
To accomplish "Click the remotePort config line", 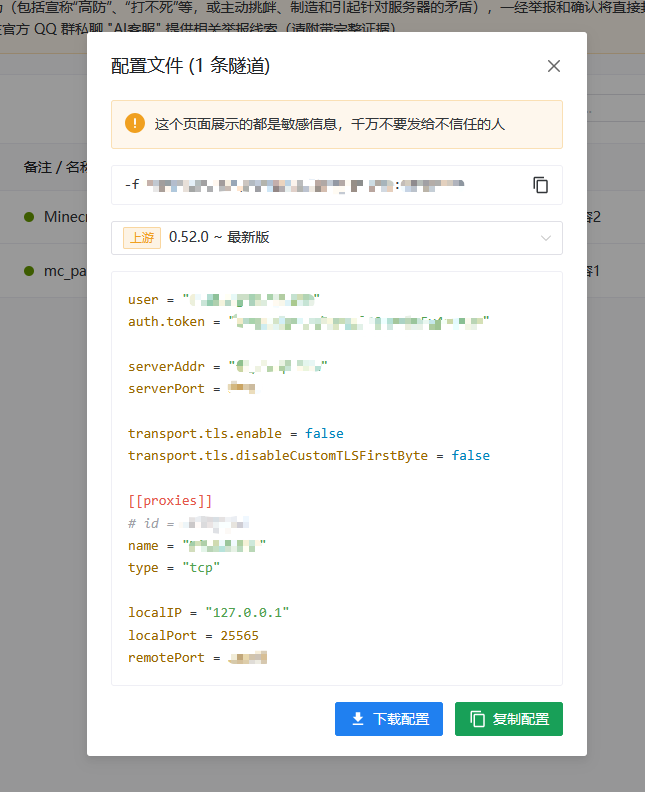I will [x=197, y=658].
